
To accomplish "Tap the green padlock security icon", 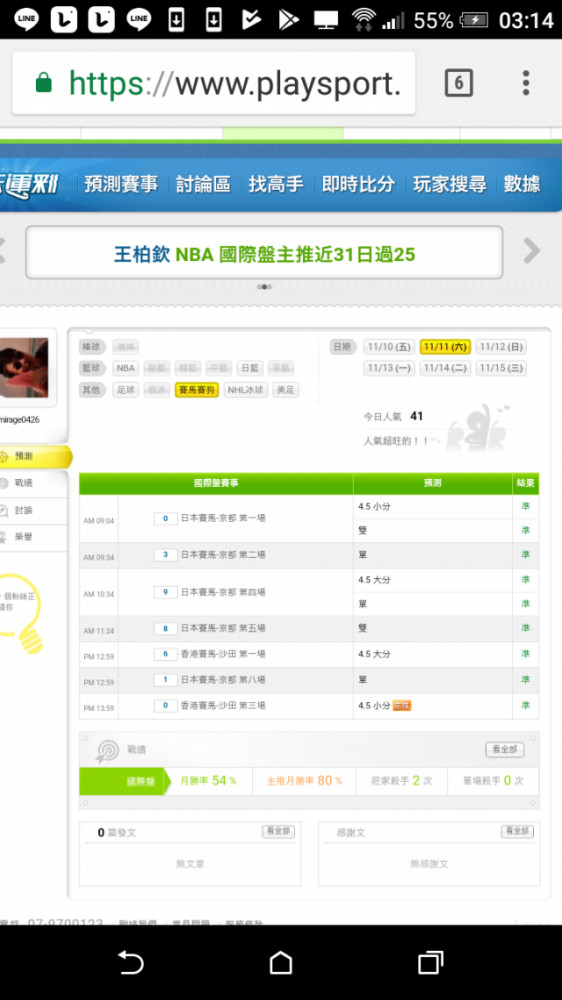I will point(43,82).
